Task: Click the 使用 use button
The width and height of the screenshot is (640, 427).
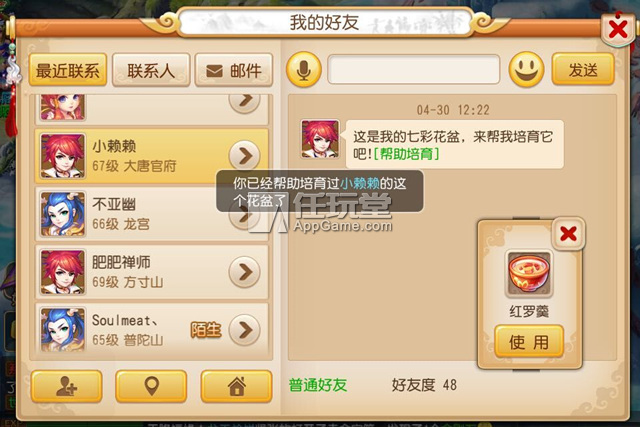Action: point(529,342)
